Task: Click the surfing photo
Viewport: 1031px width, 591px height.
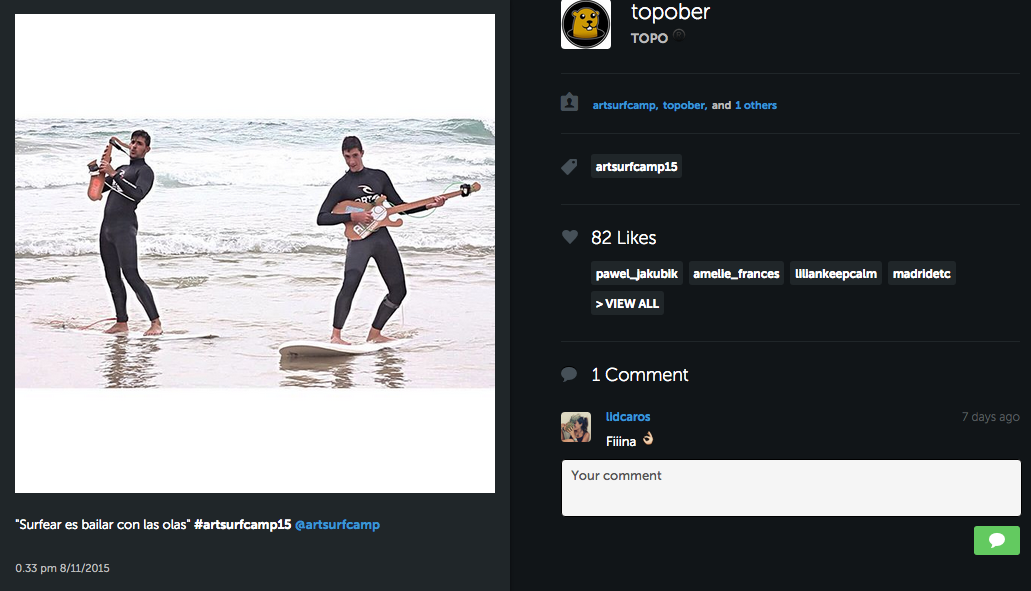Action: (x=253, y=252)
